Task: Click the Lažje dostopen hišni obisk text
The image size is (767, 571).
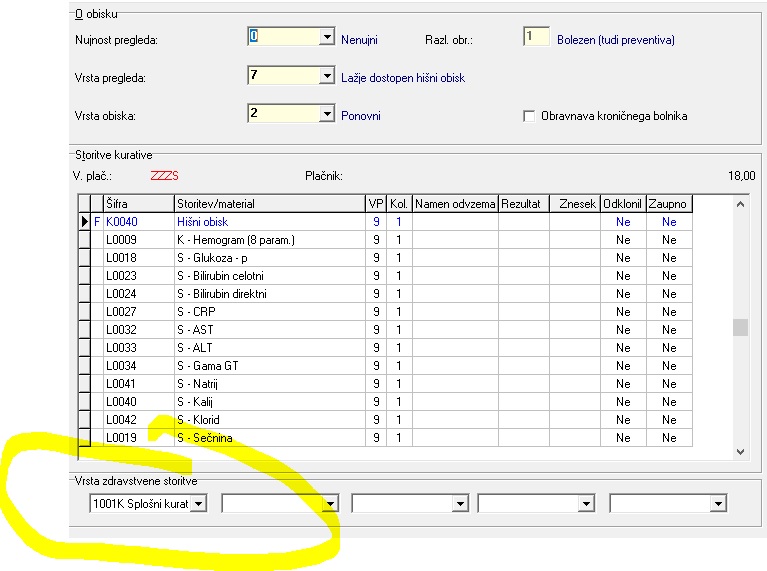Action: coord(403,78)
